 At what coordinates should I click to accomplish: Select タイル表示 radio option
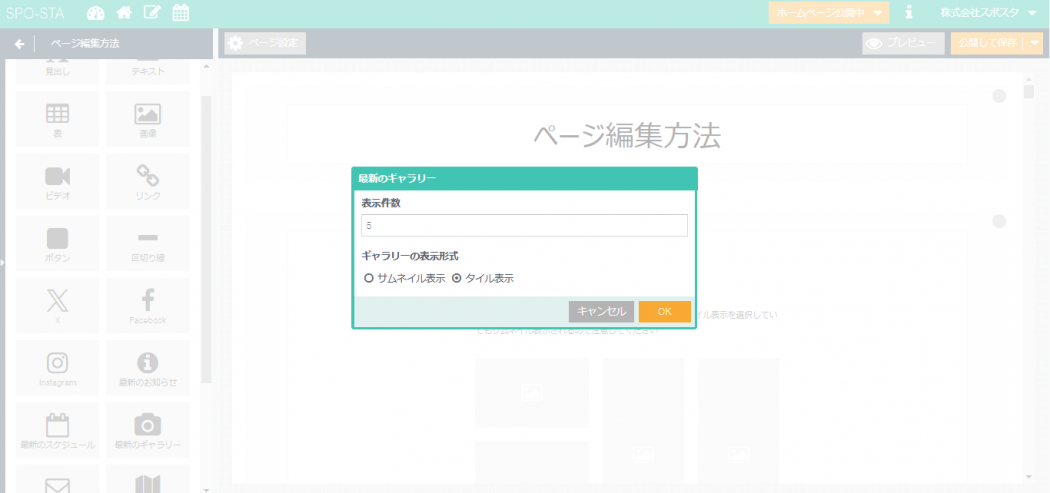tap(457, 279)
